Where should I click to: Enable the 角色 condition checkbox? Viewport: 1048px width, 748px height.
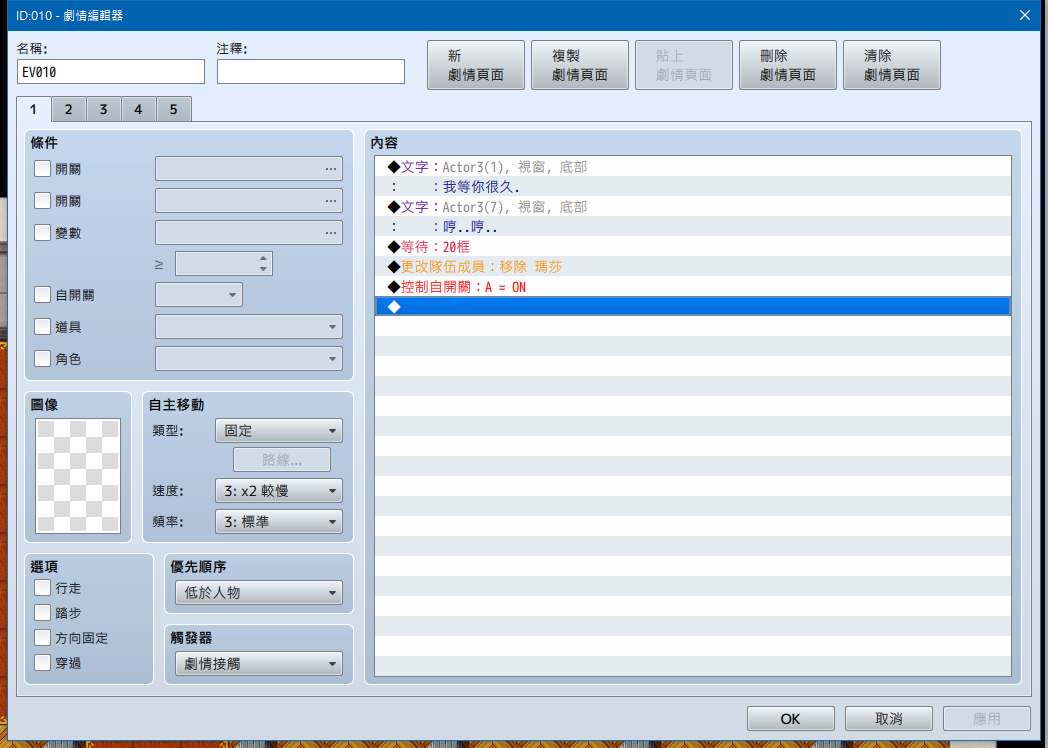(x=42, y=359)
